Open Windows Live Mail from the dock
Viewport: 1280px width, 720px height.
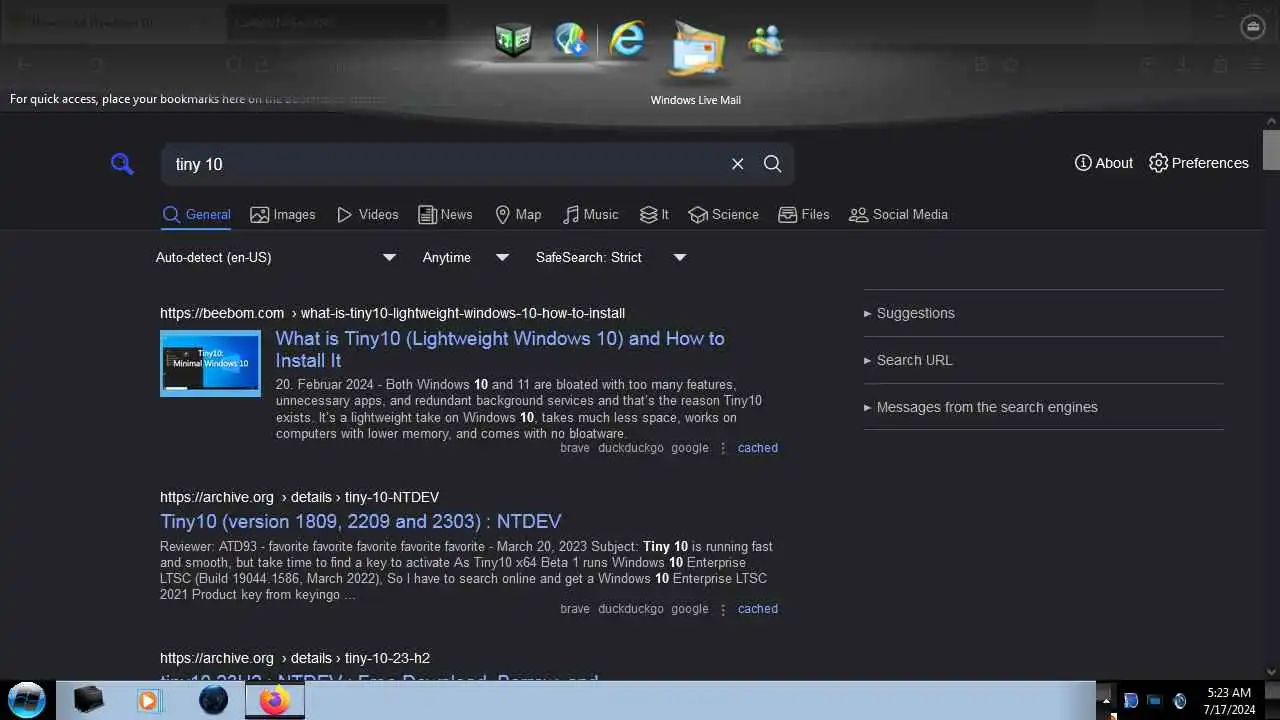696,48
